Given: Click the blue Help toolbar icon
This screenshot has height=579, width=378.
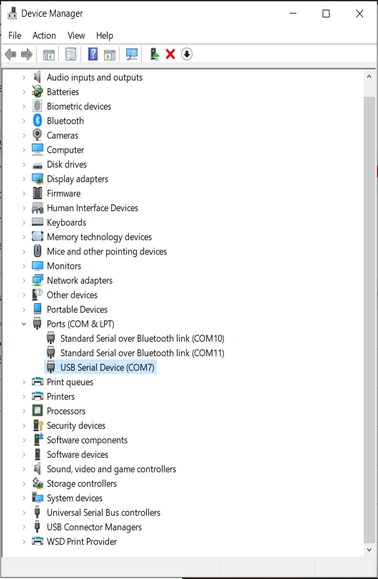Looking at the screenshot, I should (93, 54).
